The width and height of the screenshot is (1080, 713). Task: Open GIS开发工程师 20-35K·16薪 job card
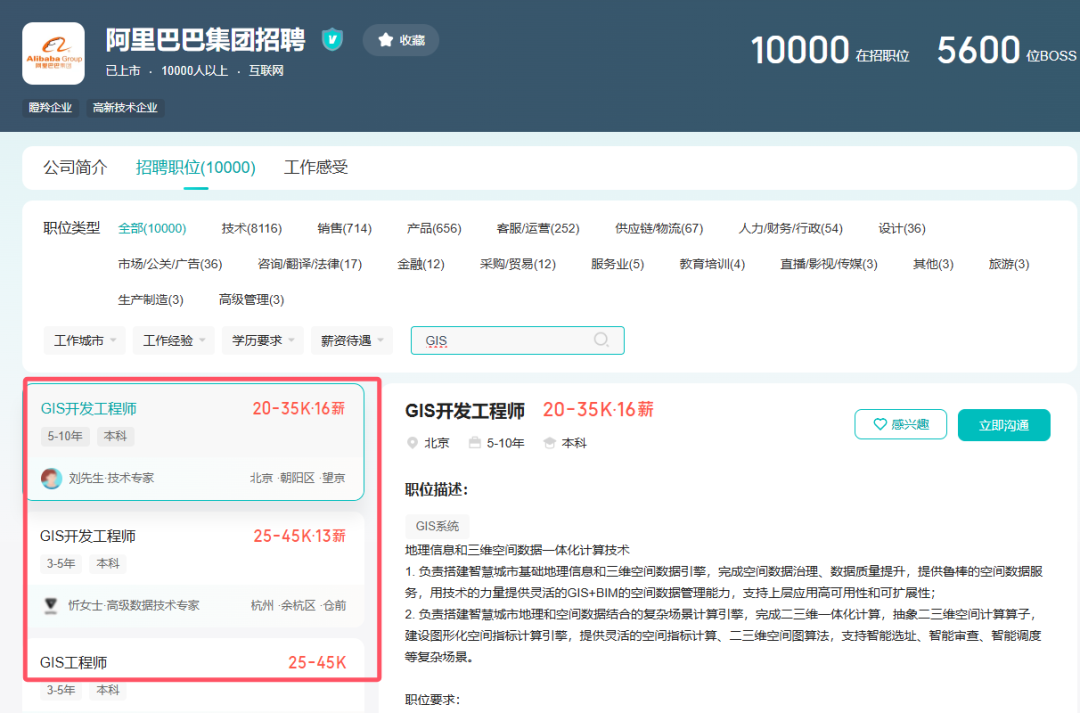click(x=195, y=442)
